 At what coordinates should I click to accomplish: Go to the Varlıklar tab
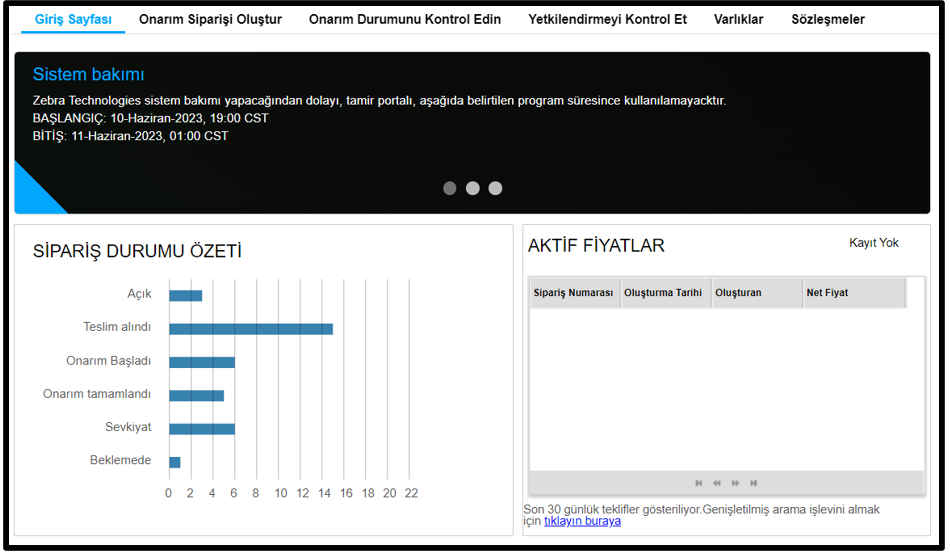(739, 19)
